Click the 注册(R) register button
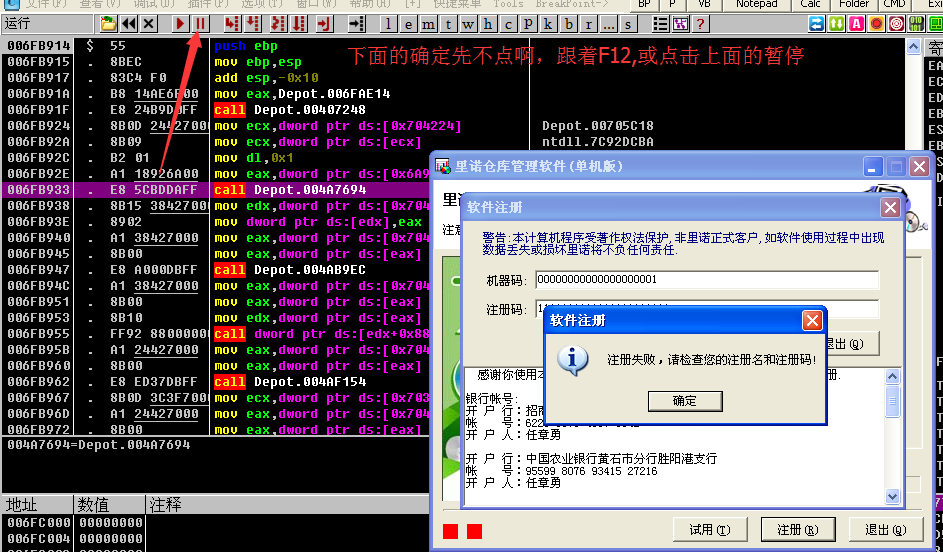Viewport: 943px width, 552px height. (x=797, y=530)
